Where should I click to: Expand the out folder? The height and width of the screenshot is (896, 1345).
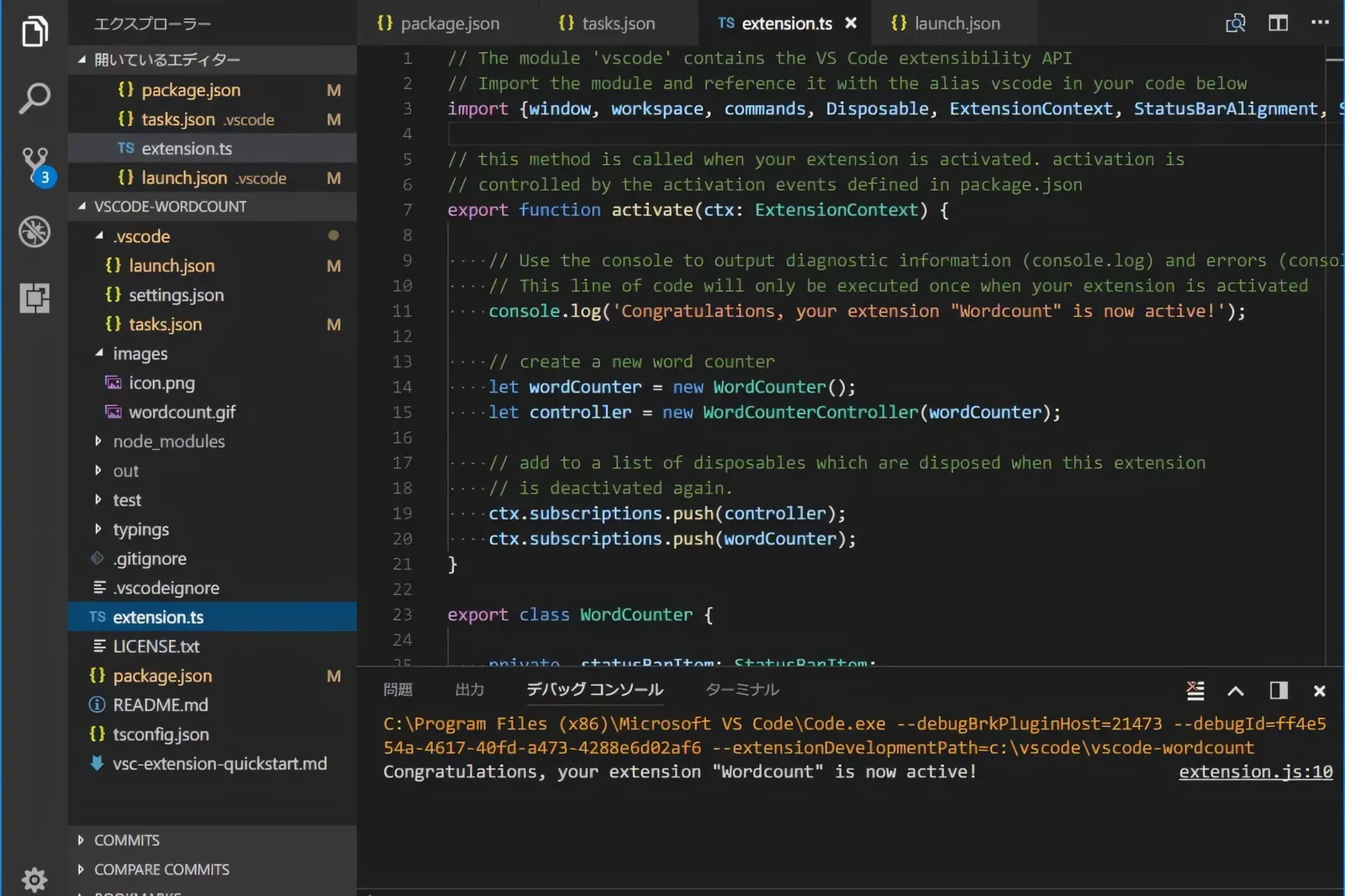(212, 471)
